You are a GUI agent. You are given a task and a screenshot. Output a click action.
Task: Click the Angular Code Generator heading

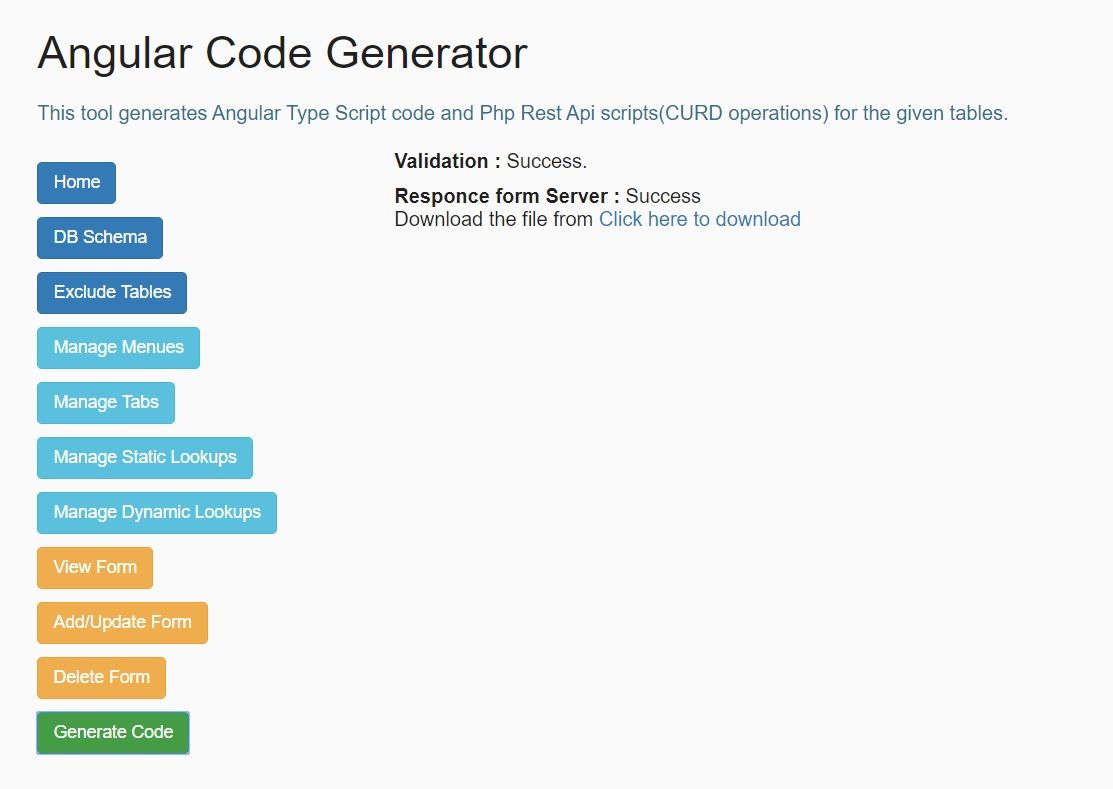coord(282,53)
